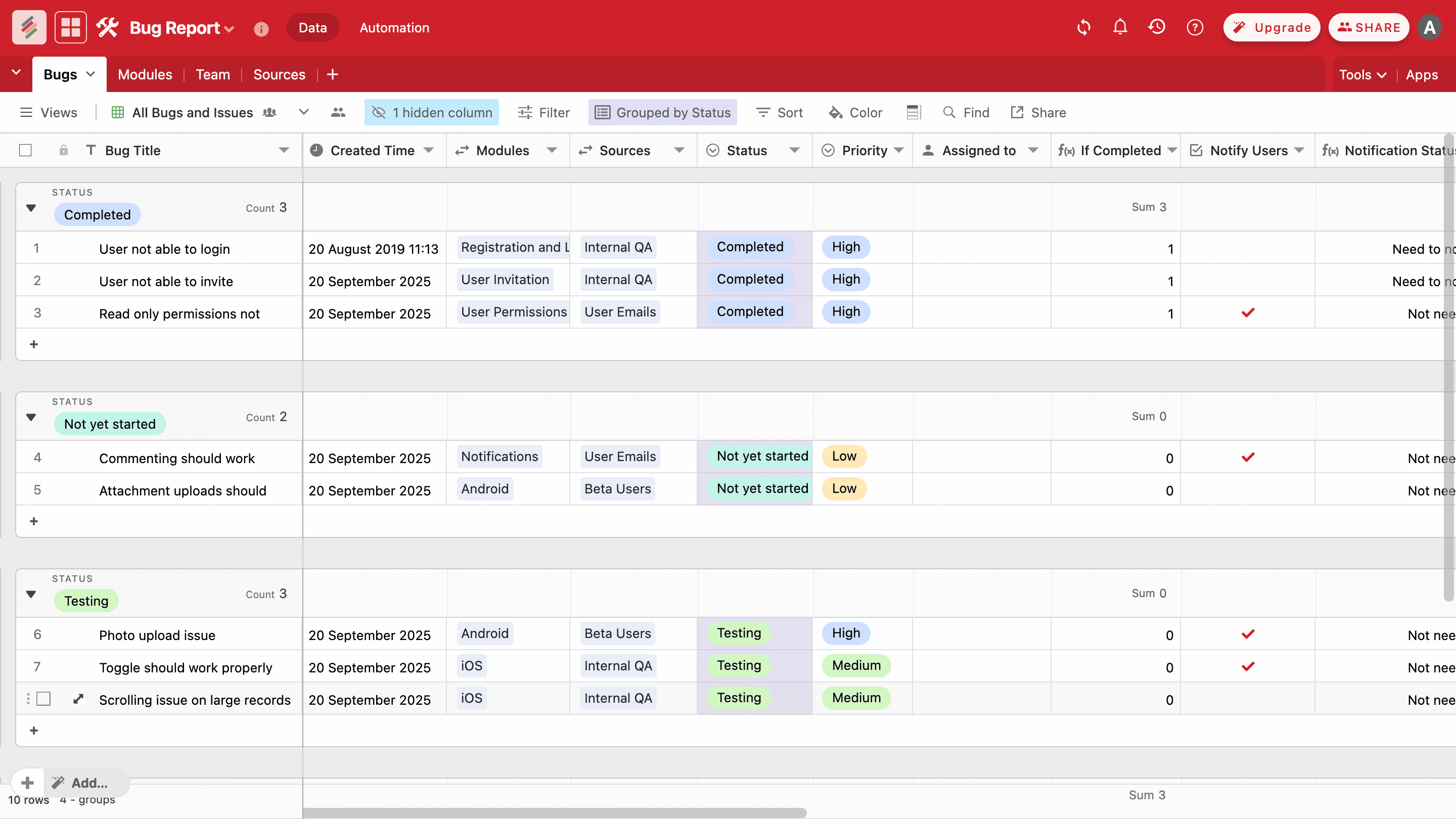Select the Data tab
The height and width of the screenshot is (819, 1456).
tap(312, 28)
